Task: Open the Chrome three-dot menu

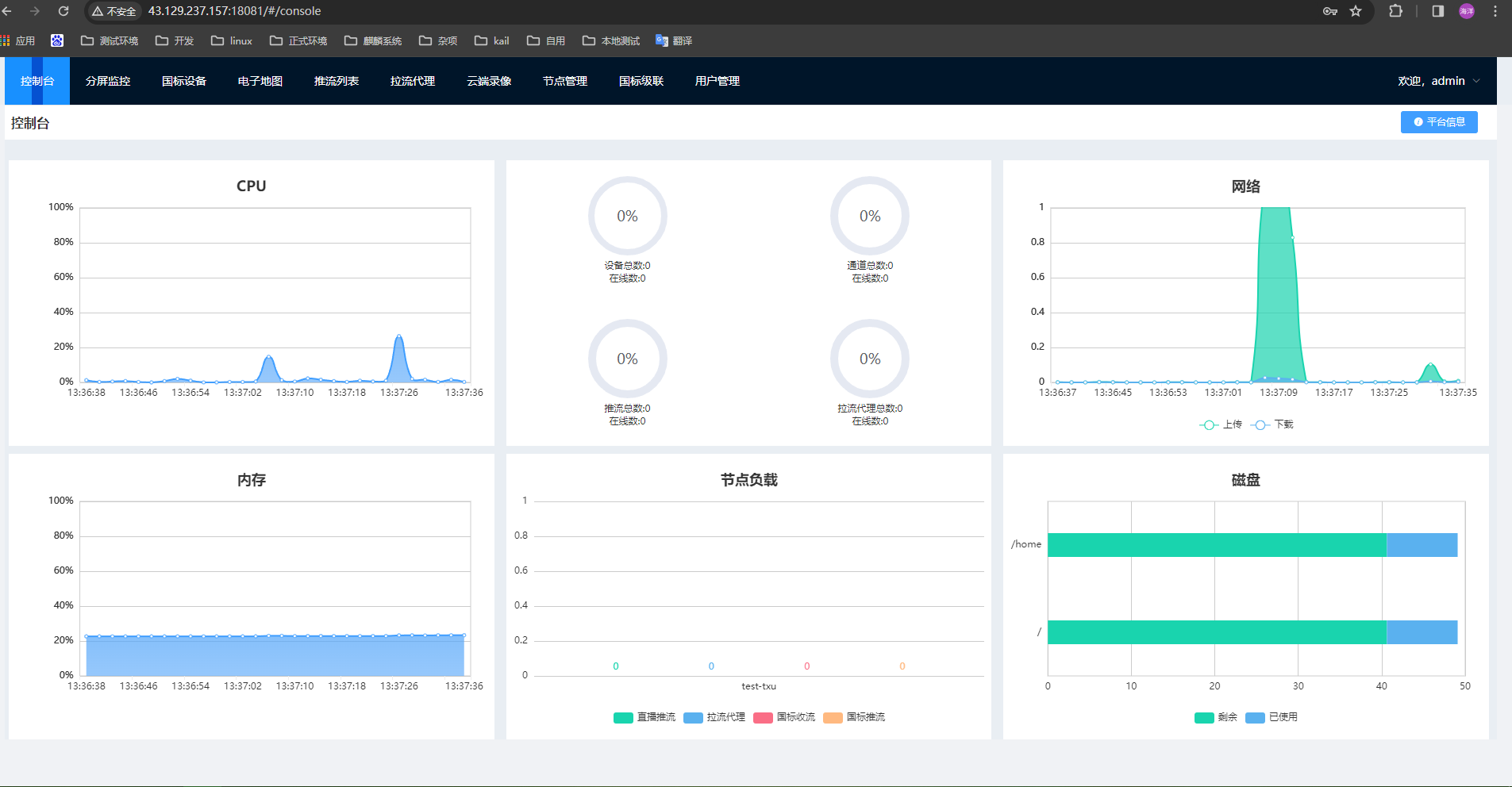Action: (x=1495, y=11)
